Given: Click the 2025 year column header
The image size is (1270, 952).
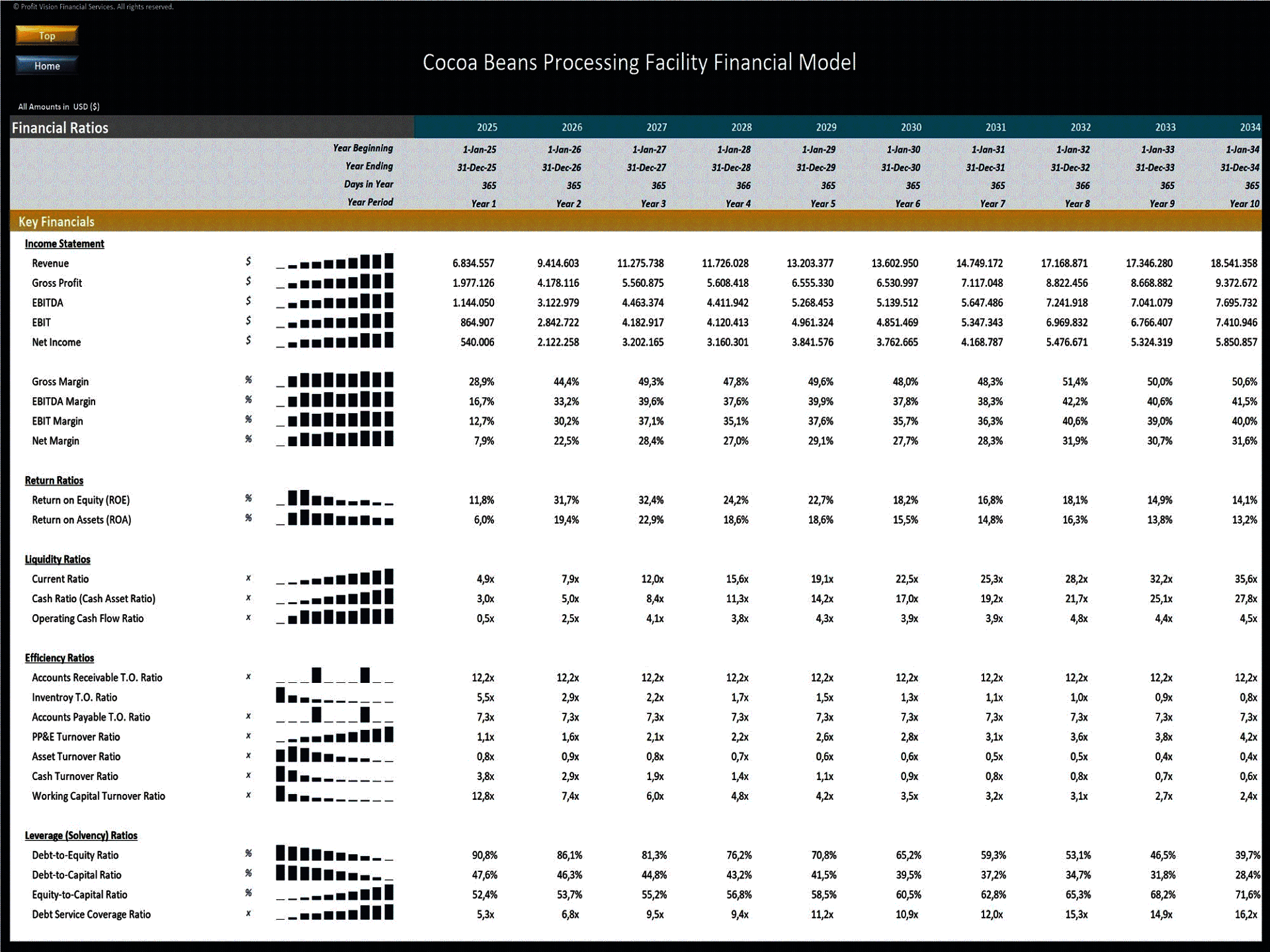Looking at the screenshot, I should [x=487, y=127].
